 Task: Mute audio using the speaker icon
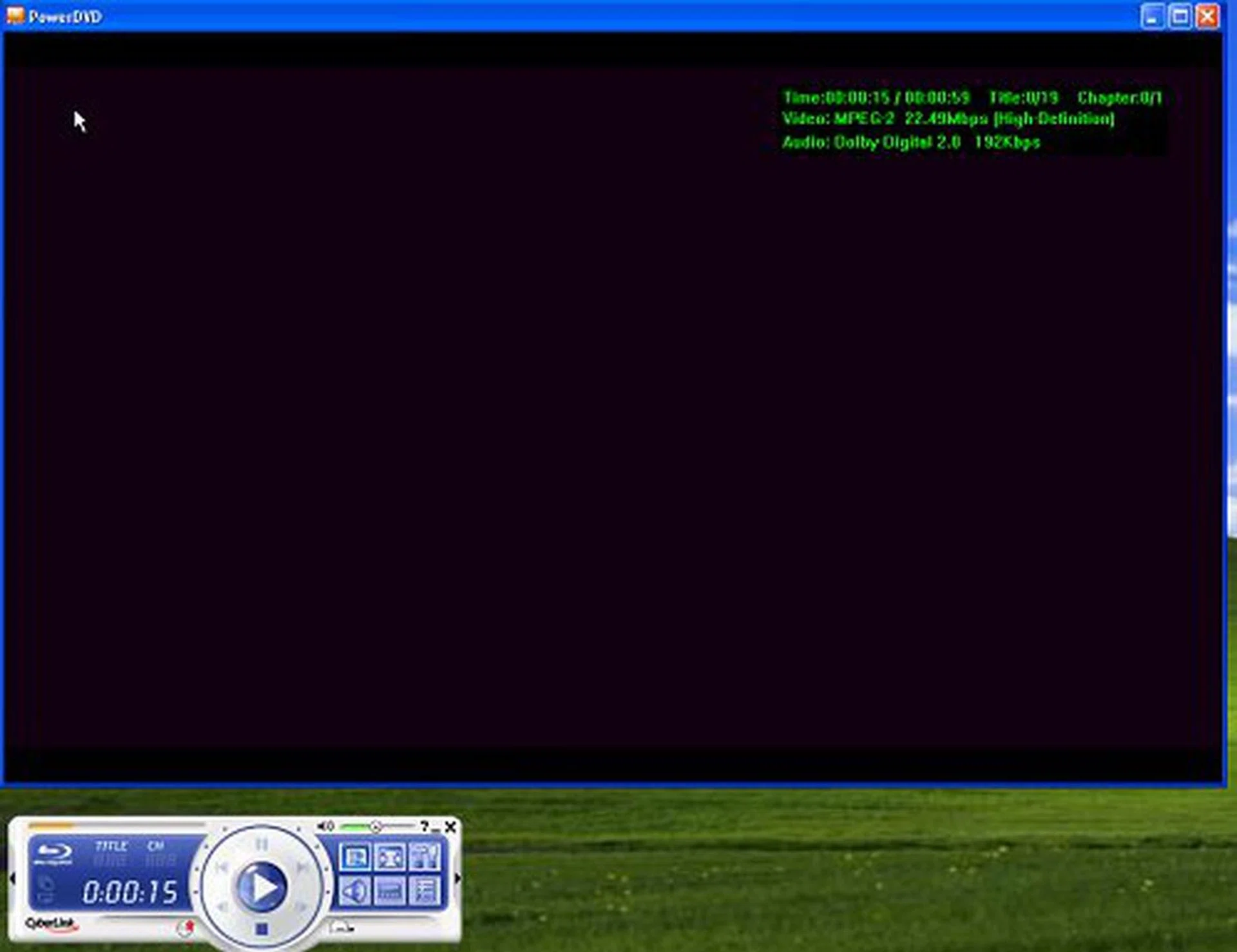click(325, 826)
